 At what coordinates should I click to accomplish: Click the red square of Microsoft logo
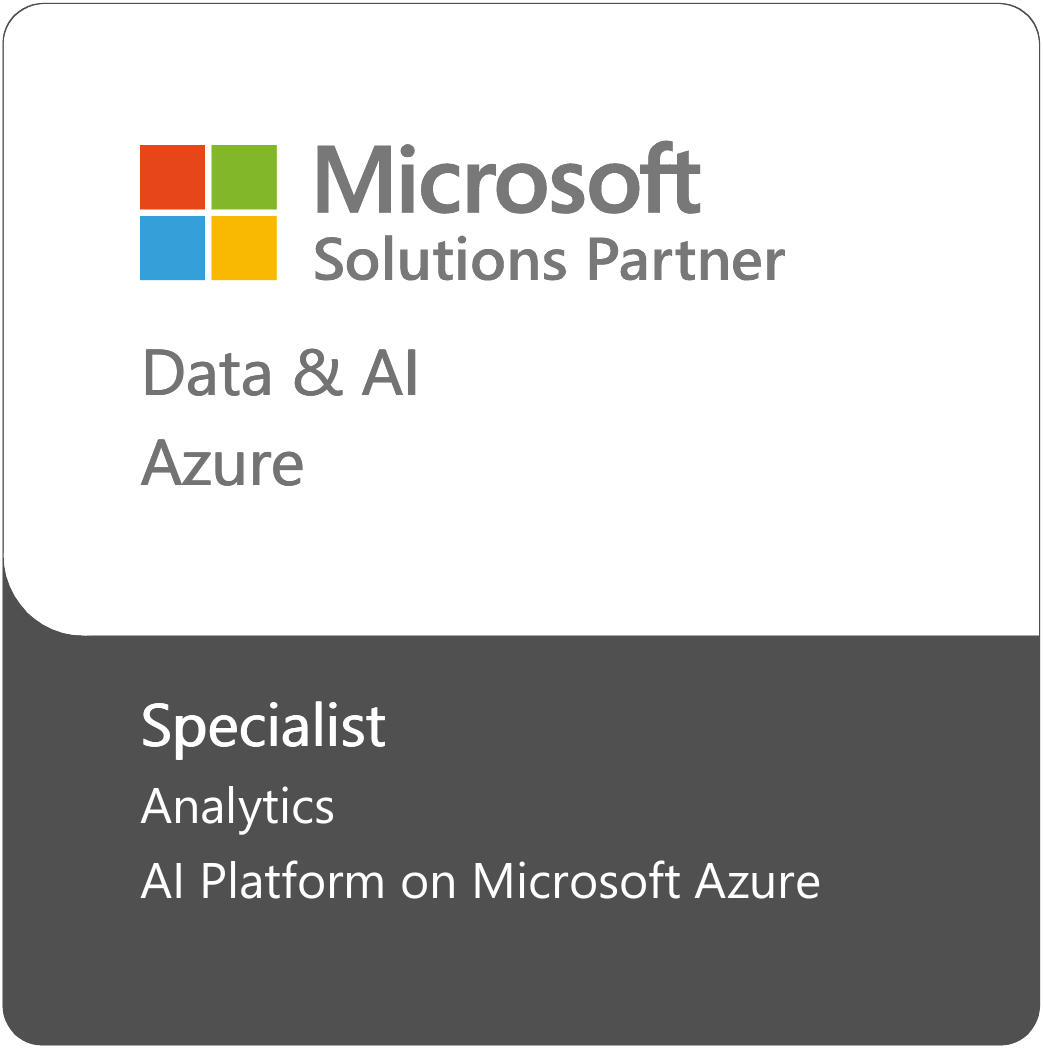click(x=172, y=177)
